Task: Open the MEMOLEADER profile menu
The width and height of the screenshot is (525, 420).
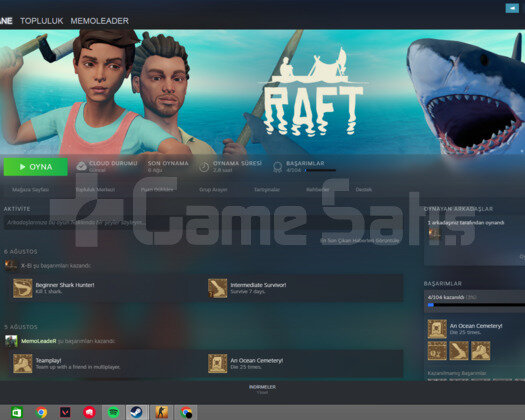Action: pyautogui.click(x=99, y=21)
